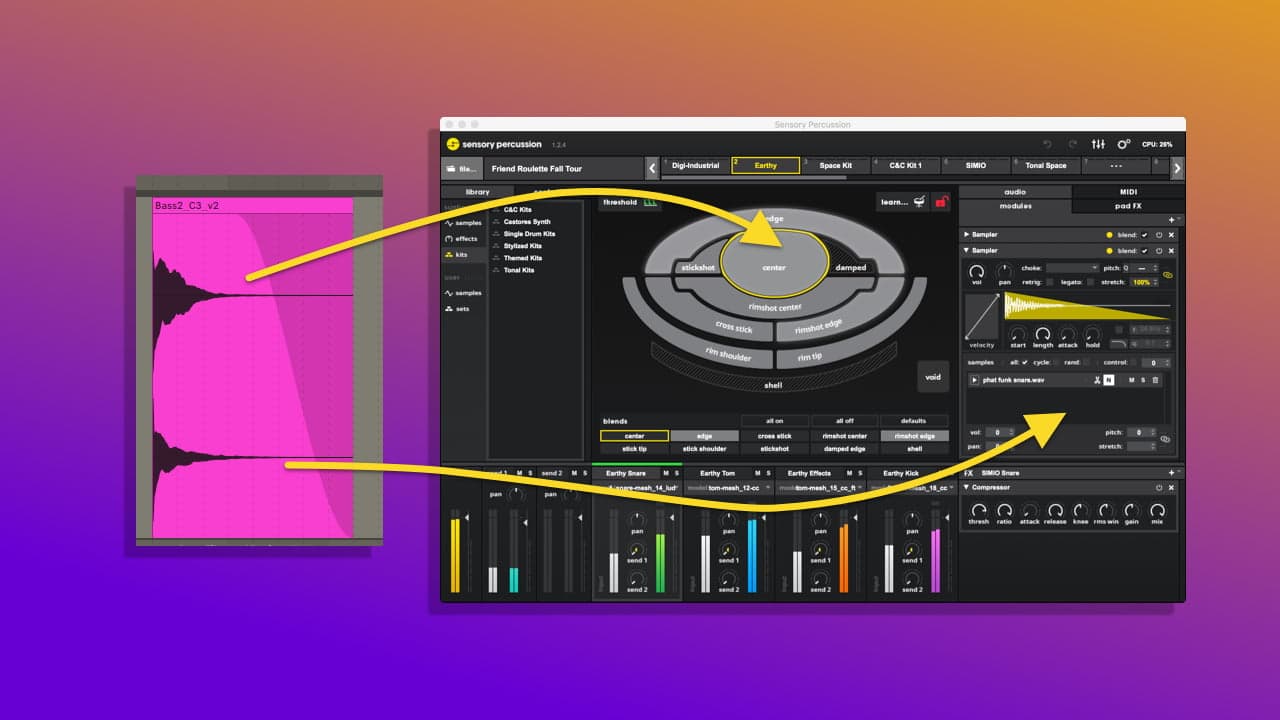1280x720 pixels.
Task: Click the defaults blends button
Action: coord(914,421)
